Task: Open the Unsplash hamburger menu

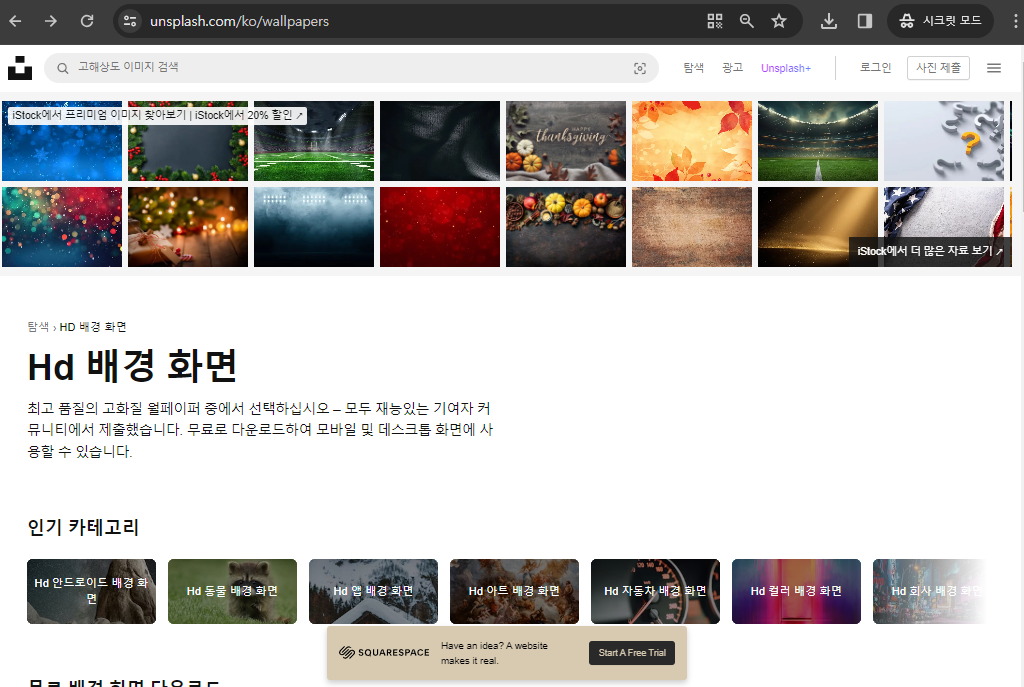Action: click(x=994, y=68)
